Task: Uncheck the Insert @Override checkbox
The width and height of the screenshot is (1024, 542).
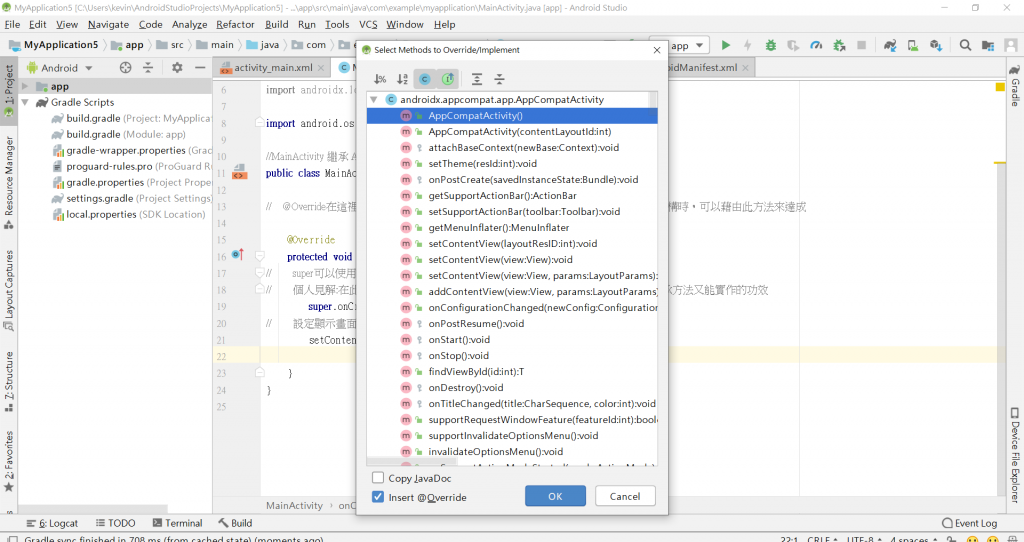Action: click(377, 497)
